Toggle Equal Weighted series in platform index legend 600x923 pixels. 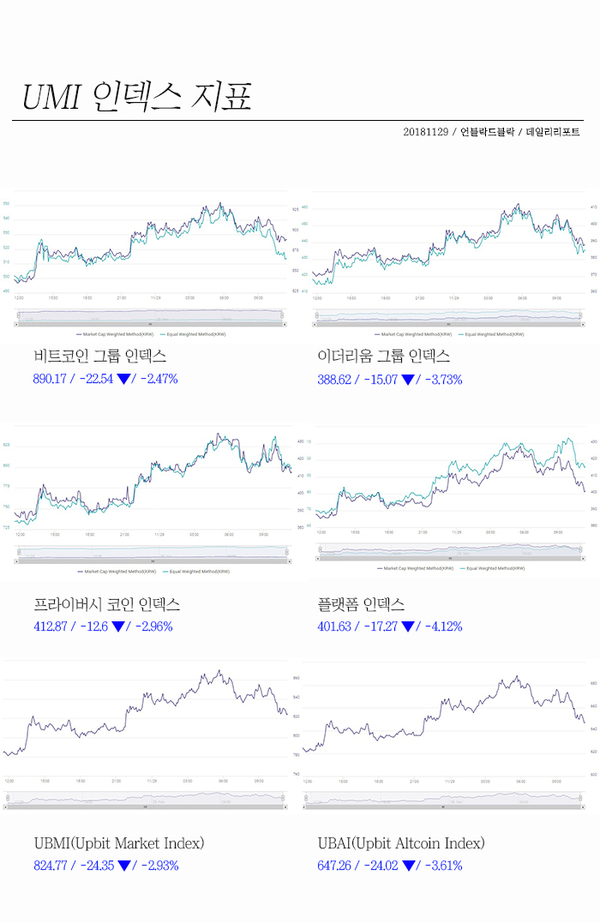(x=492, y=568)
